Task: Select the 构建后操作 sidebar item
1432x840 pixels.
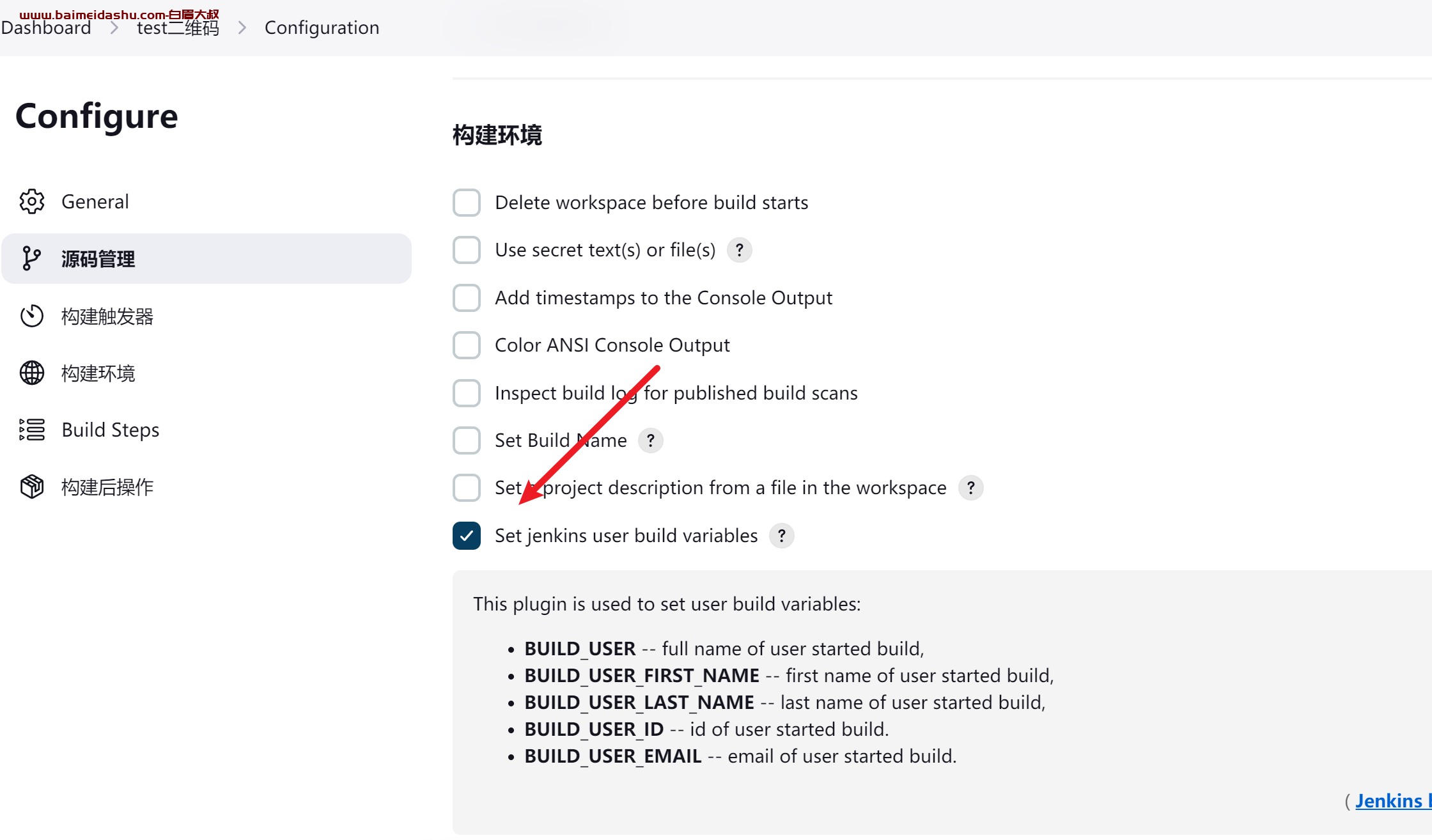Action: coord(206,486)
